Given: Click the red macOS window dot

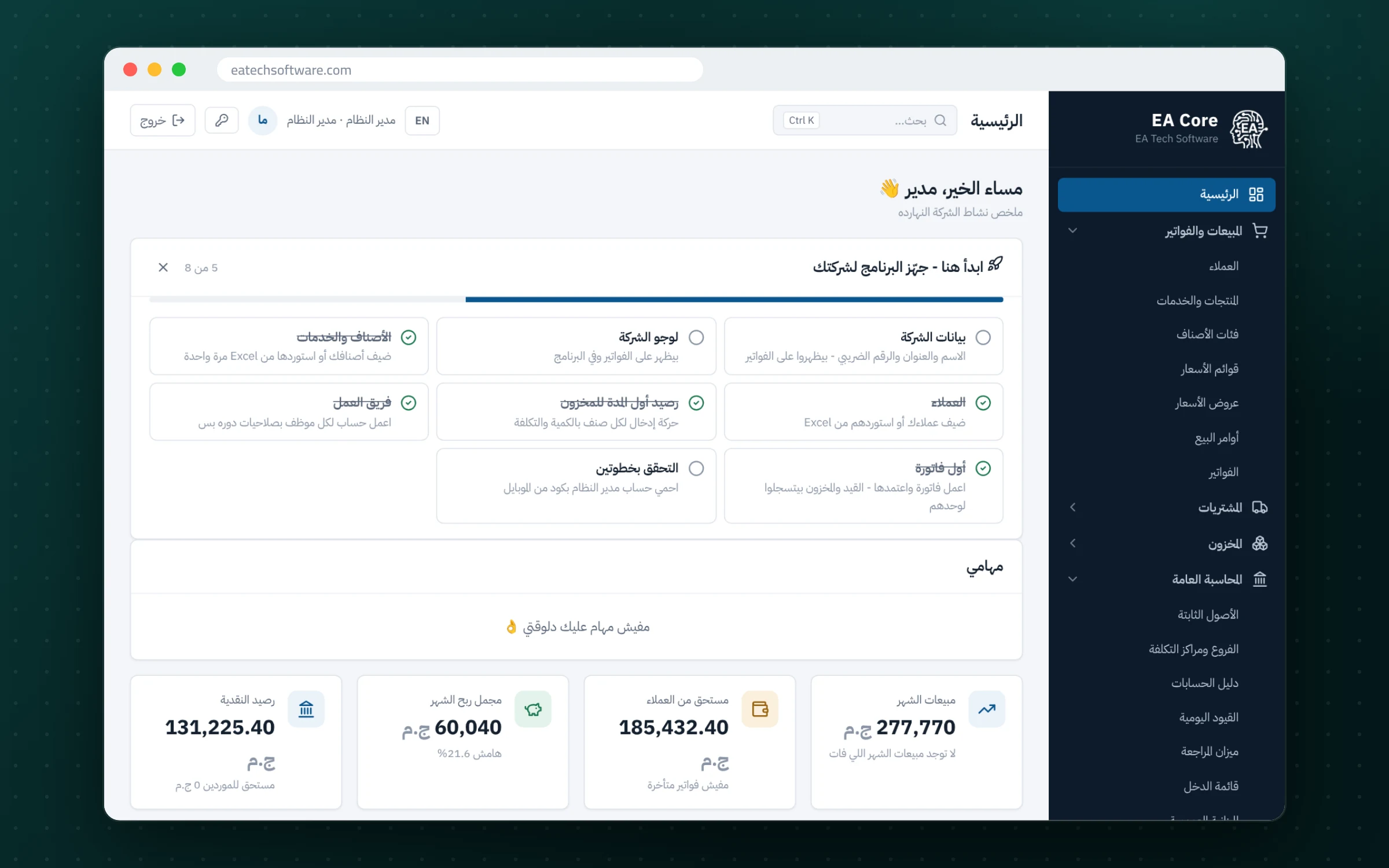Looking at the screenshot, I should [130, 69].
